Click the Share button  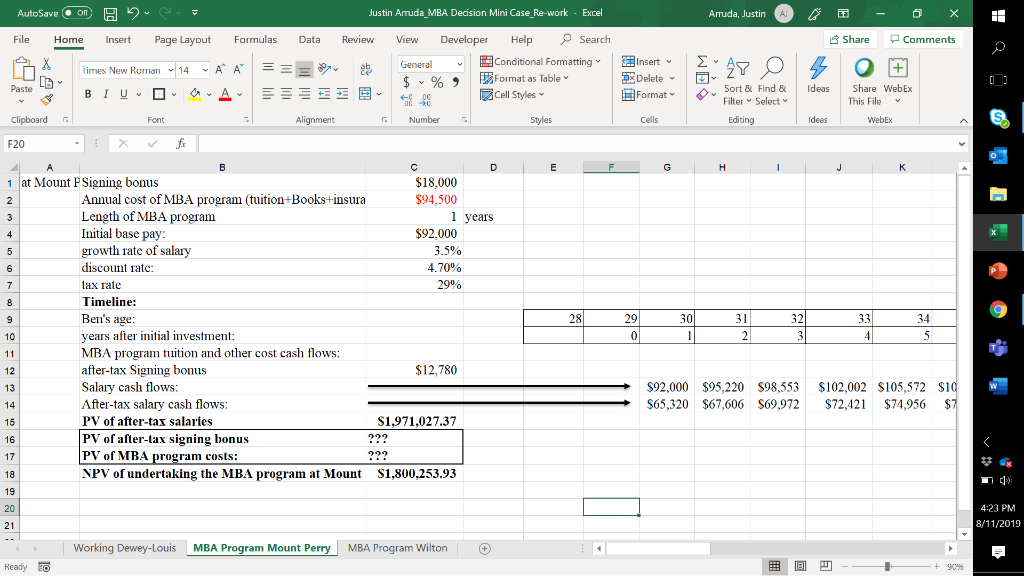[850, 39]
